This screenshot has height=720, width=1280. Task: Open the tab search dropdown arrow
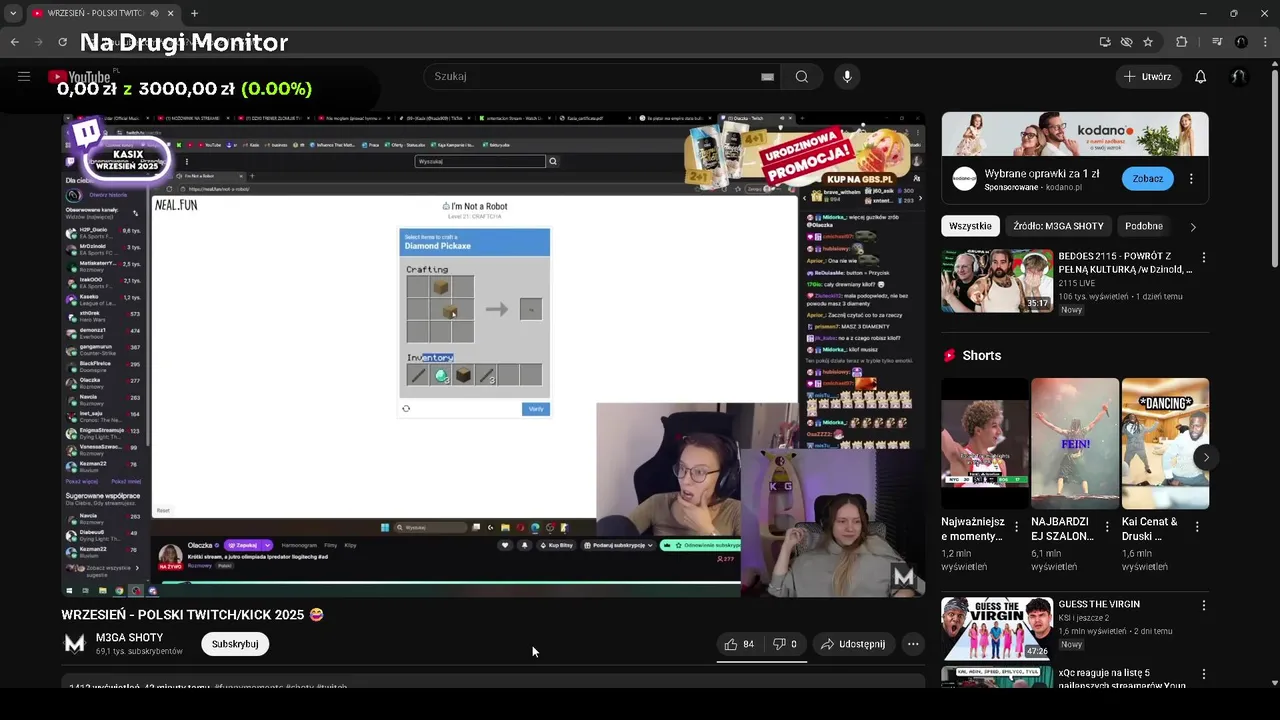coord(12,13)
